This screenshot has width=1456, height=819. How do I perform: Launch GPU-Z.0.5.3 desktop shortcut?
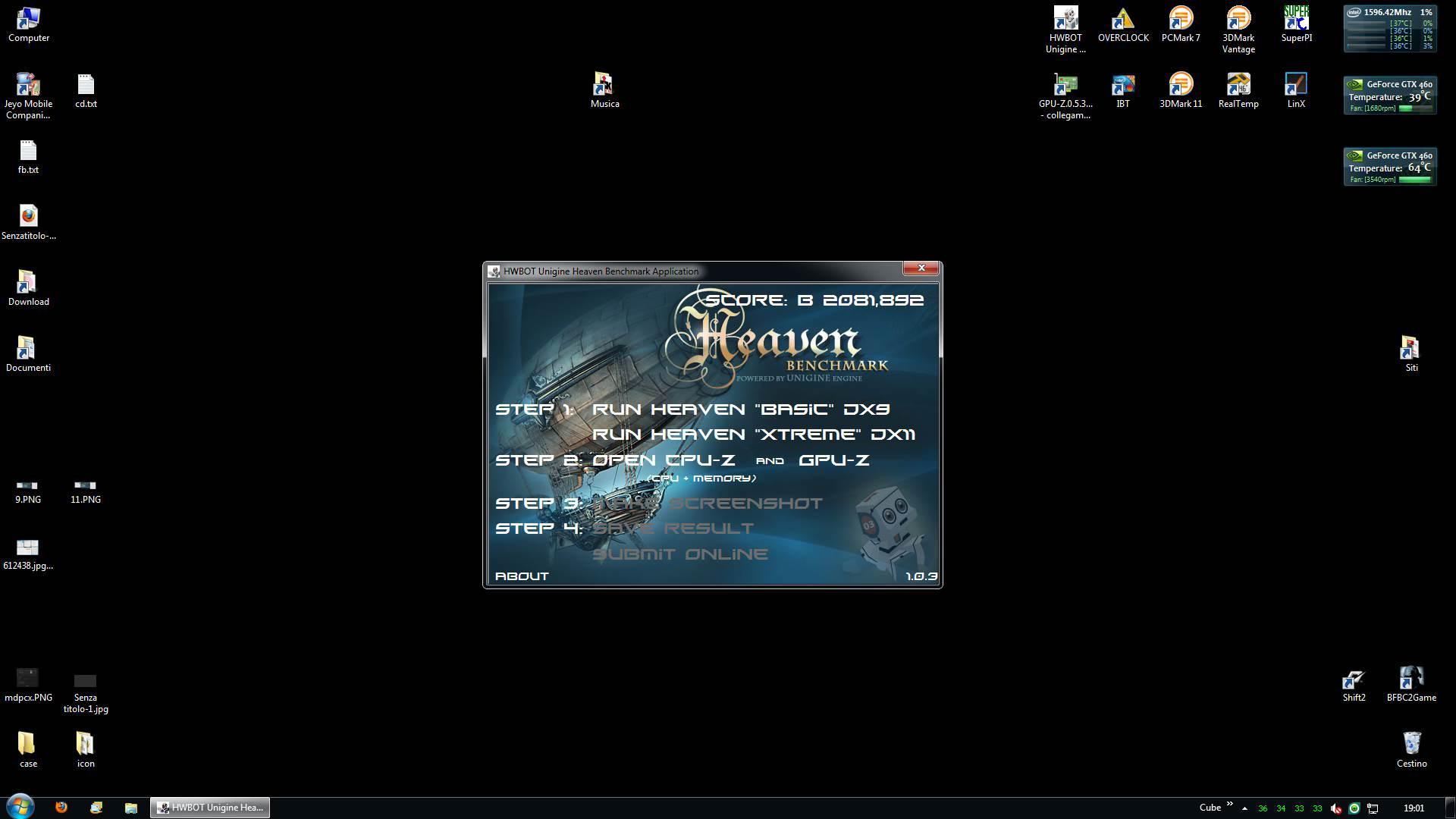click(1065, 96)
